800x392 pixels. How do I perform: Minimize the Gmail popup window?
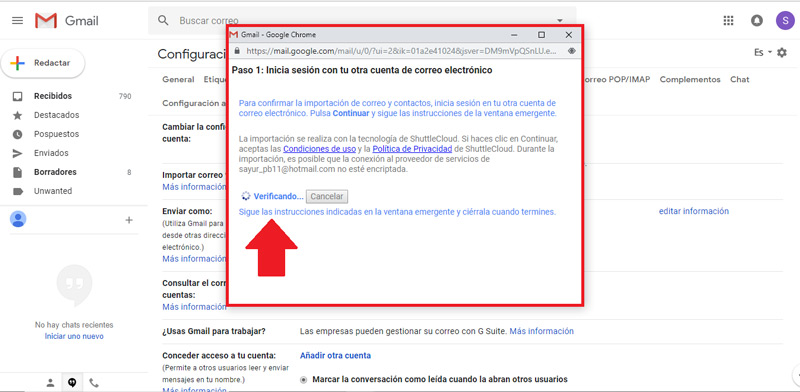[514, 35]
